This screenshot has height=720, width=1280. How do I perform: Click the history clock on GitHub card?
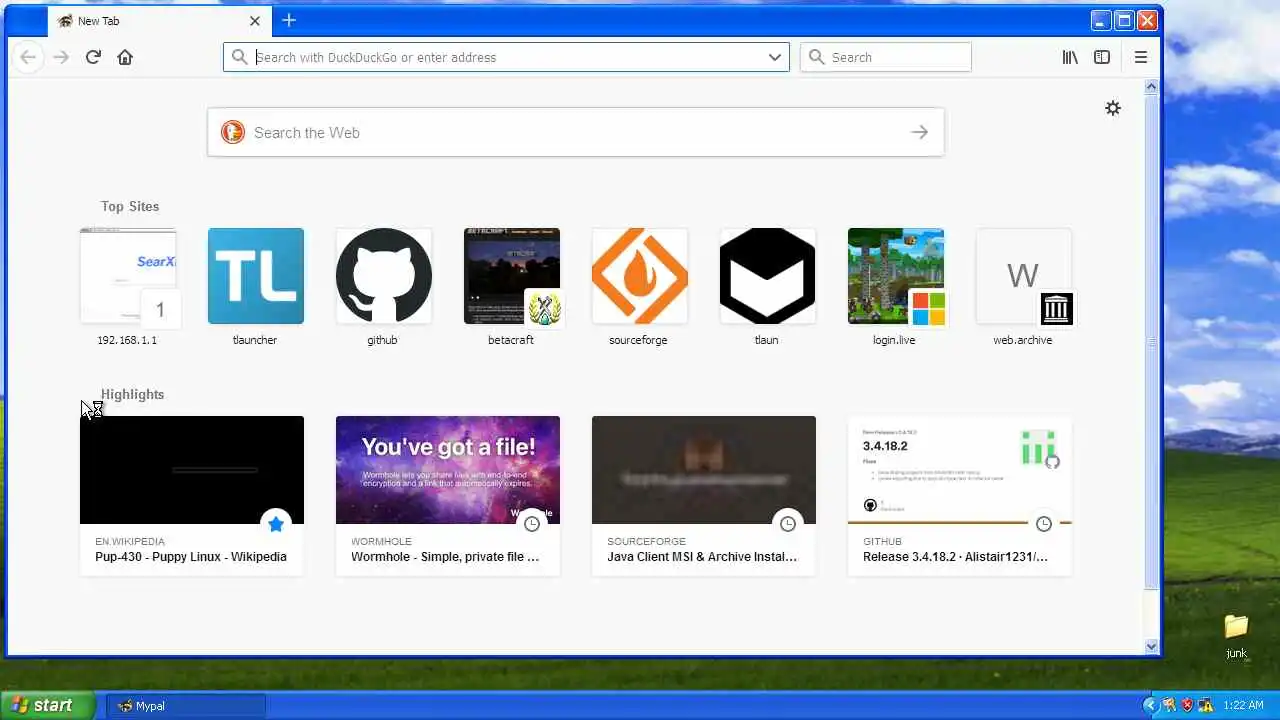[1044, 524]
